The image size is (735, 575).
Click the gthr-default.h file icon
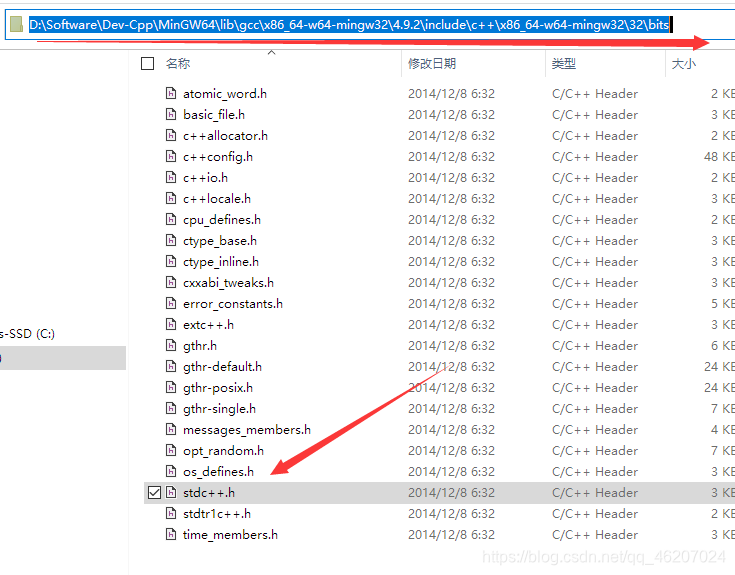click(x=171, y=366)
